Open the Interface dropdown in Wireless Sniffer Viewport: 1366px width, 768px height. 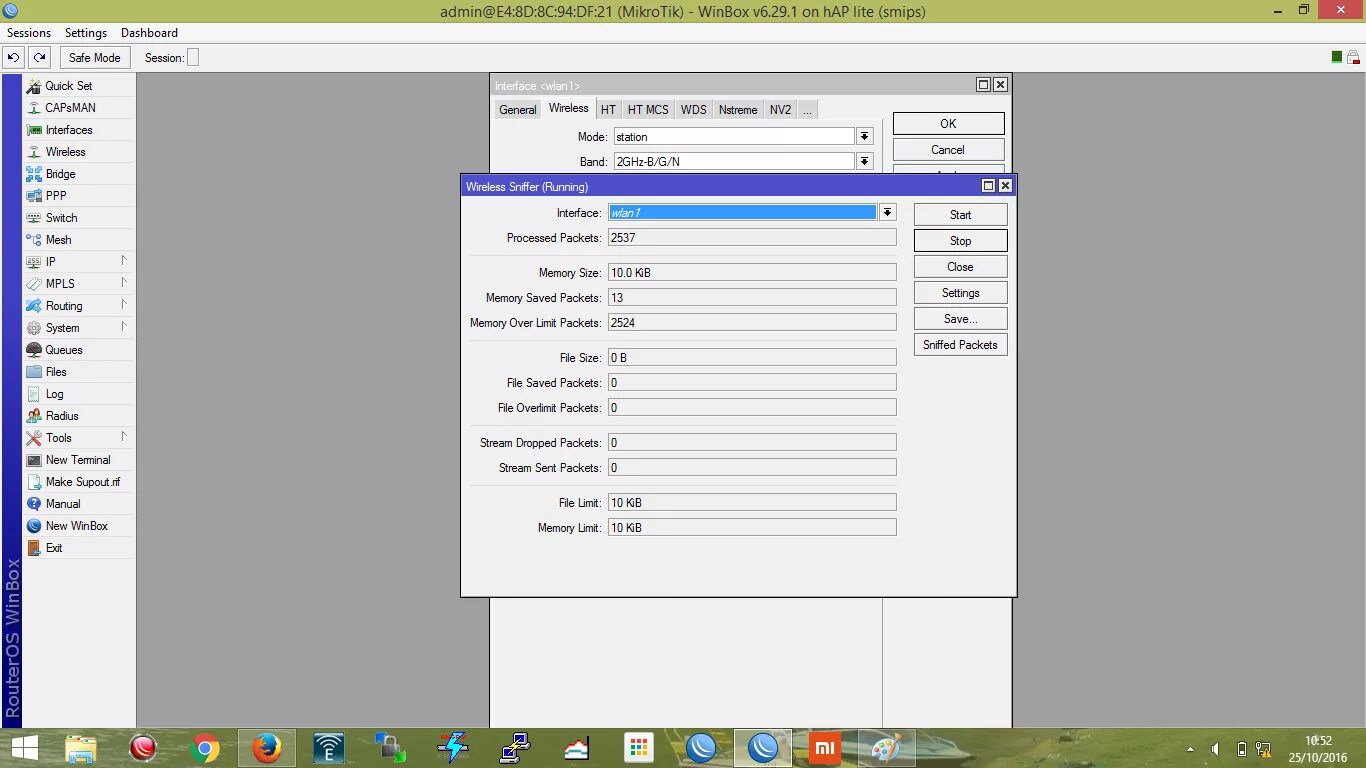coord(887,212)
